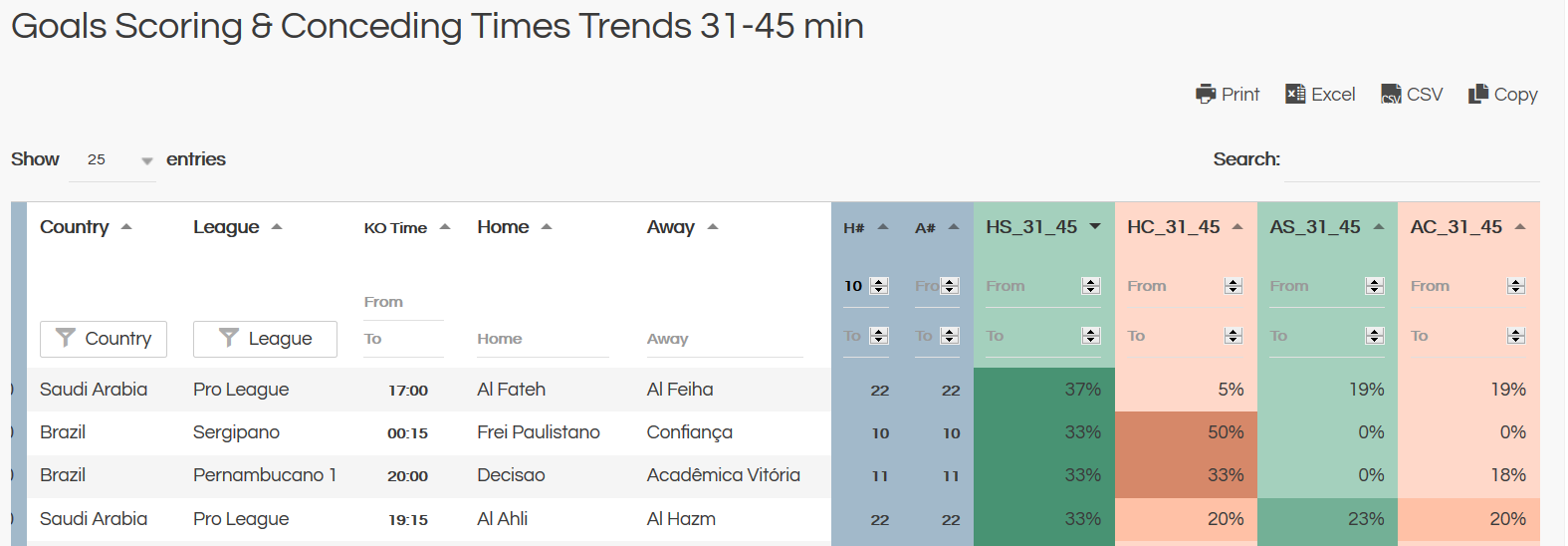Sort the table by the League column header

pos(227,227)
